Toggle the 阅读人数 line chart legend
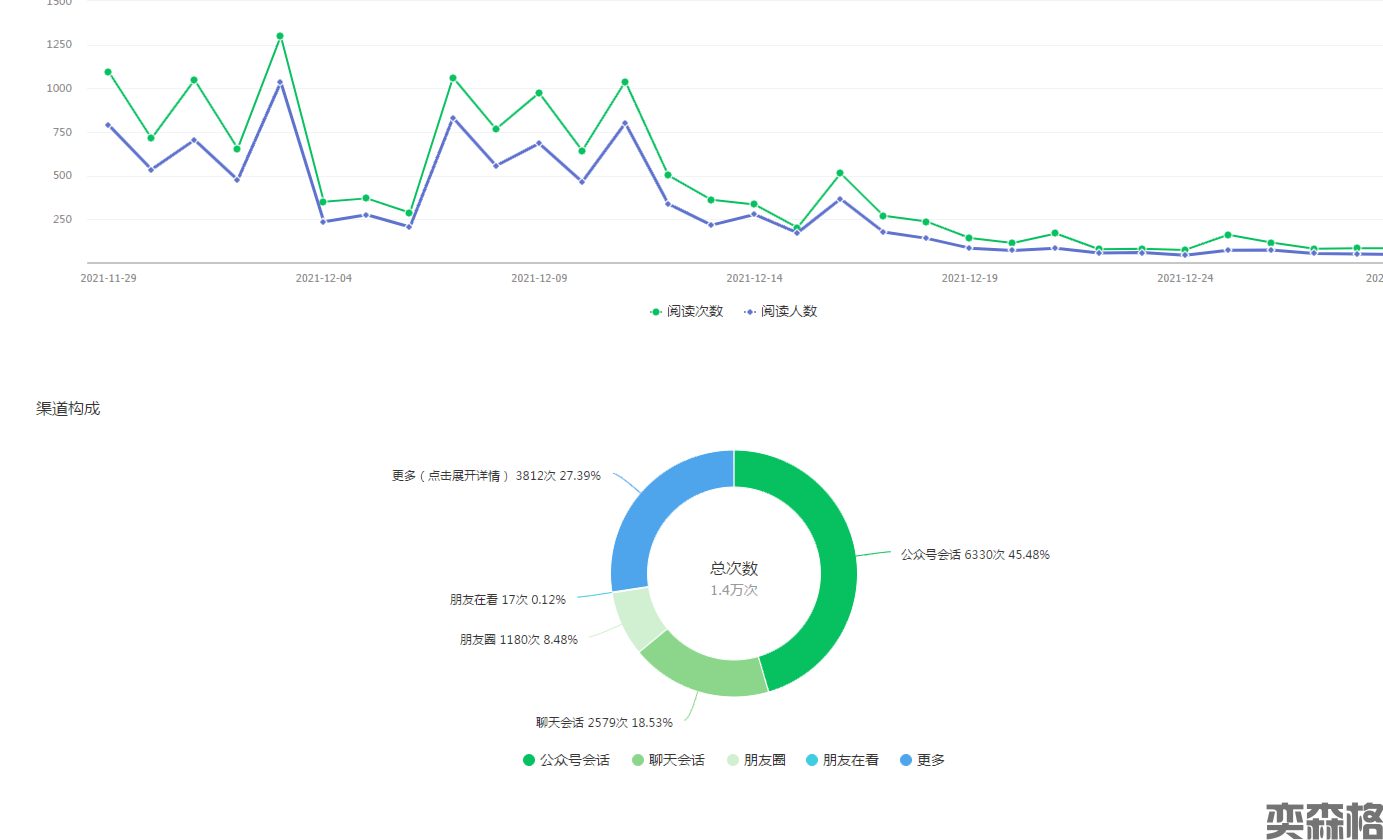 point(780,311)
